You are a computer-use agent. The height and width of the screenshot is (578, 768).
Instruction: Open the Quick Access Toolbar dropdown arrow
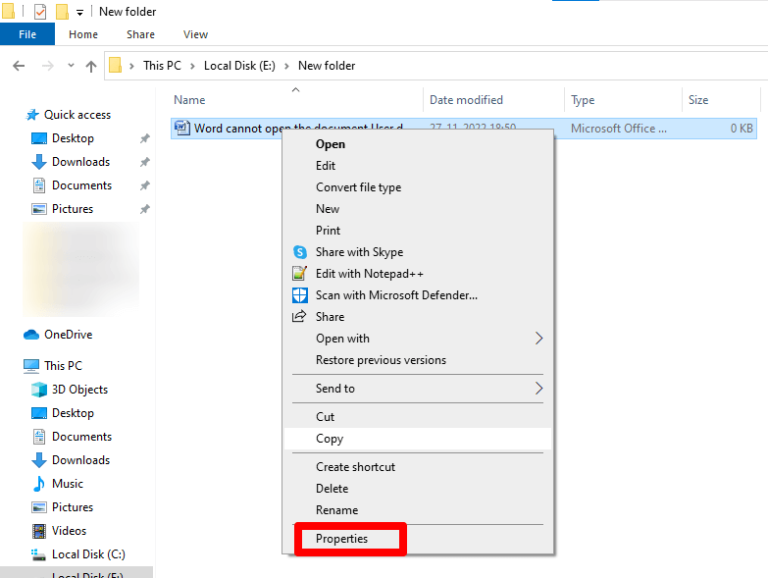80,12
